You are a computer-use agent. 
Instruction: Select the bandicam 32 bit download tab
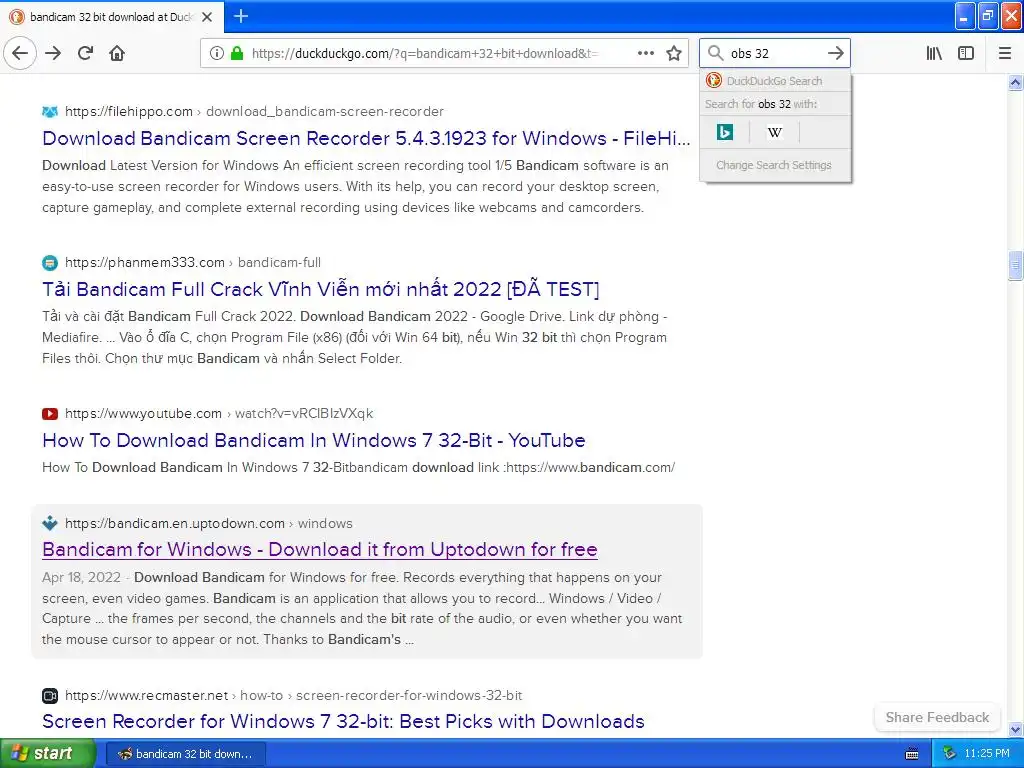[x=112, y=17]
